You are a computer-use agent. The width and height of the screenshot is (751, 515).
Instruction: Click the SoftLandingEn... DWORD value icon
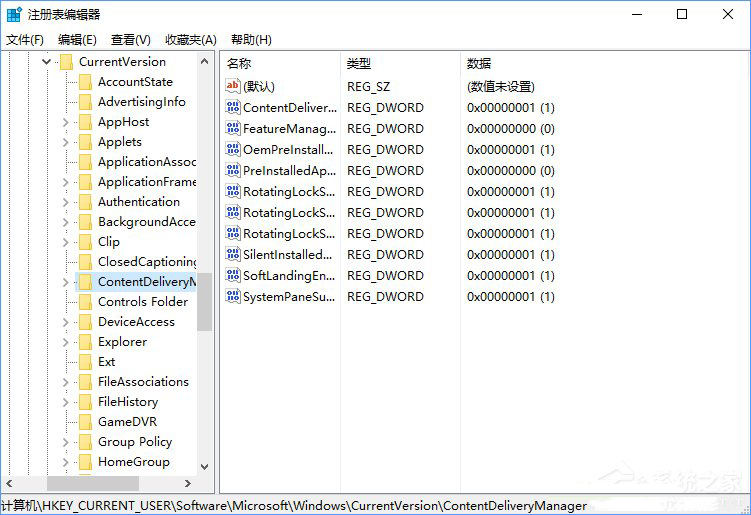tap(233, 275)
